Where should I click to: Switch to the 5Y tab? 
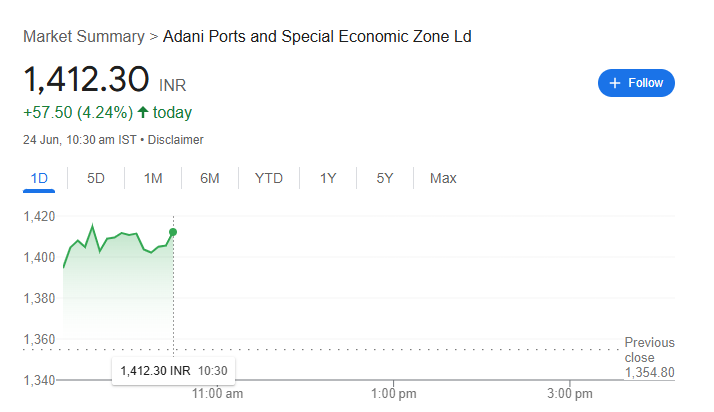pos(385,178)
